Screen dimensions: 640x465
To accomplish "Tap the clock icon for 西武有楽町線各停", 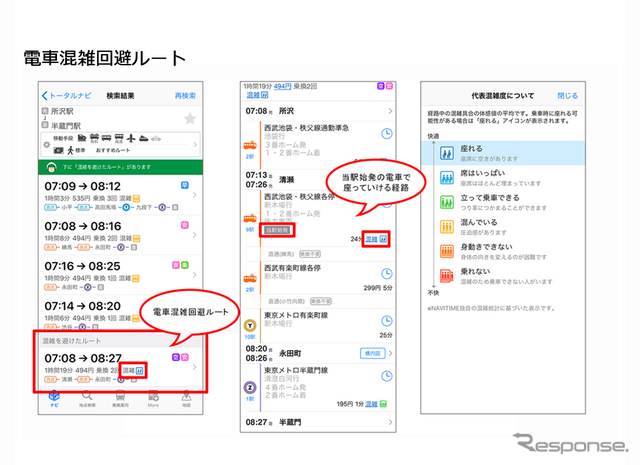I will (x=387, y=274).
